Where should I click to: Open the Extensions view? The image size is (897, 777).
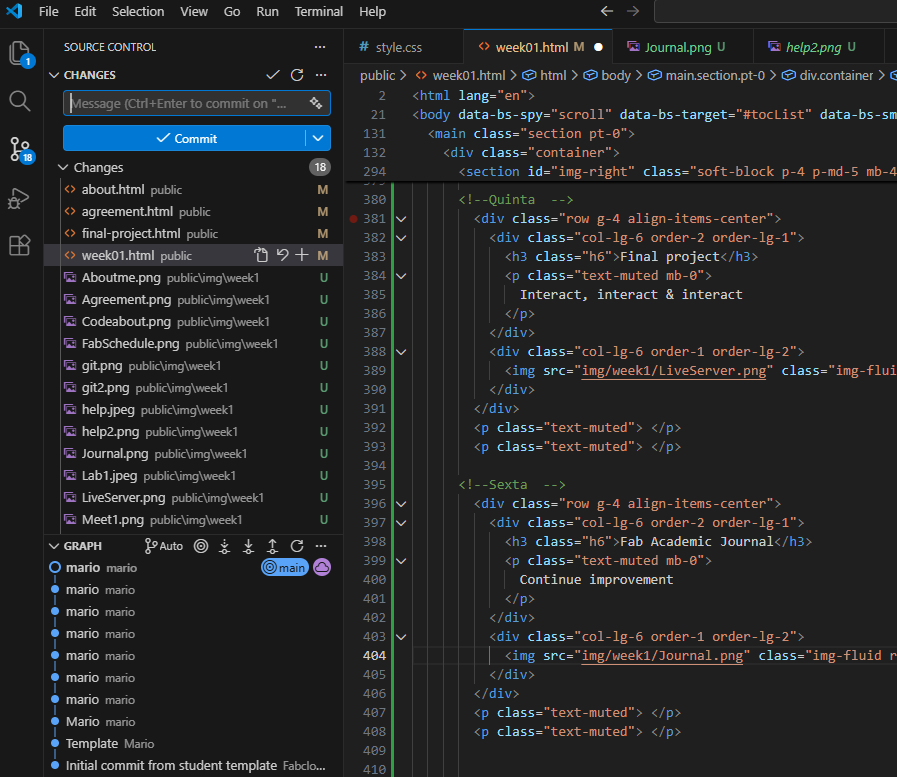tap(20, 245)
